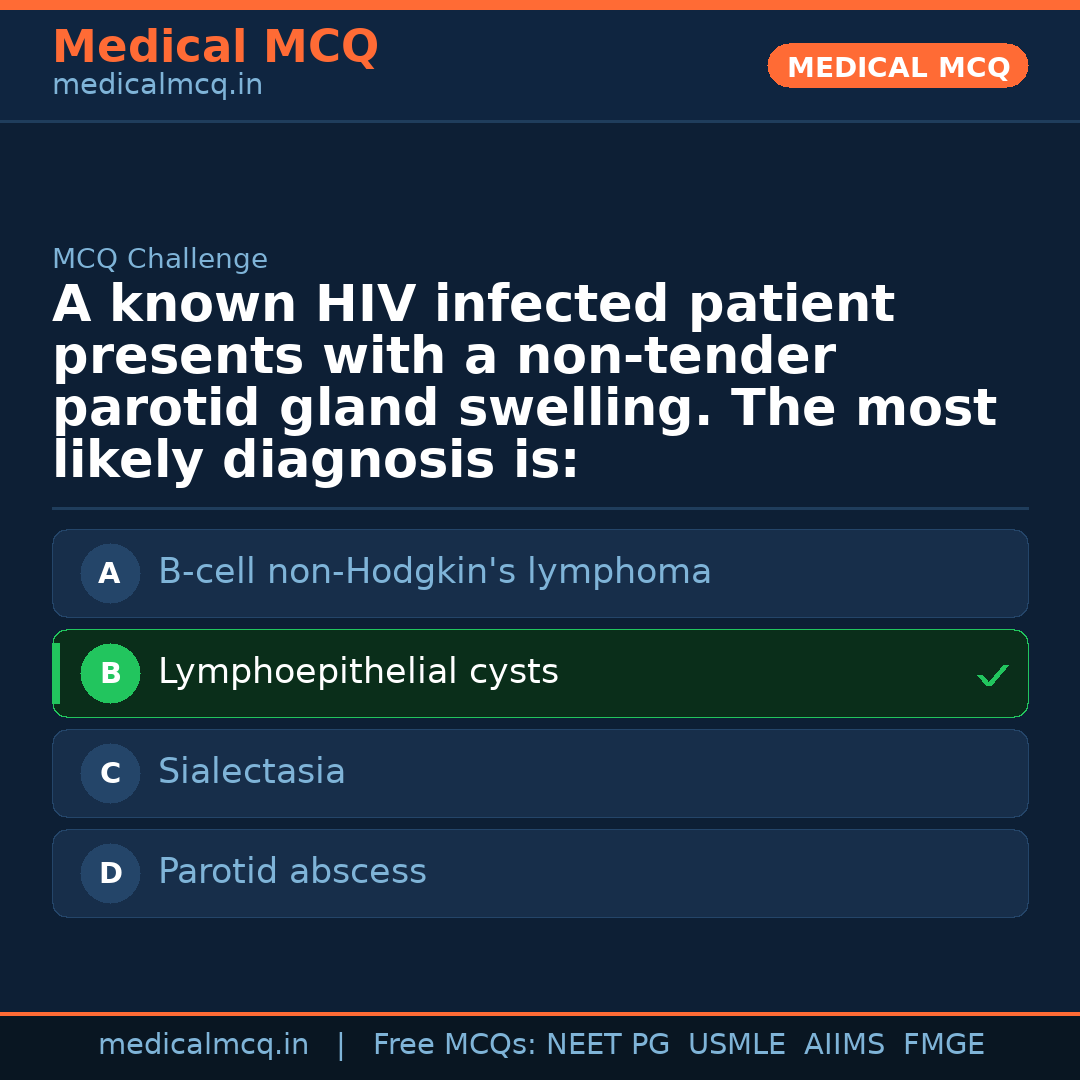Visit medicalmcq.in link under the header title
Image resolution: width=1080 pixels, height=1080 pixels.
tap(157, 86)
